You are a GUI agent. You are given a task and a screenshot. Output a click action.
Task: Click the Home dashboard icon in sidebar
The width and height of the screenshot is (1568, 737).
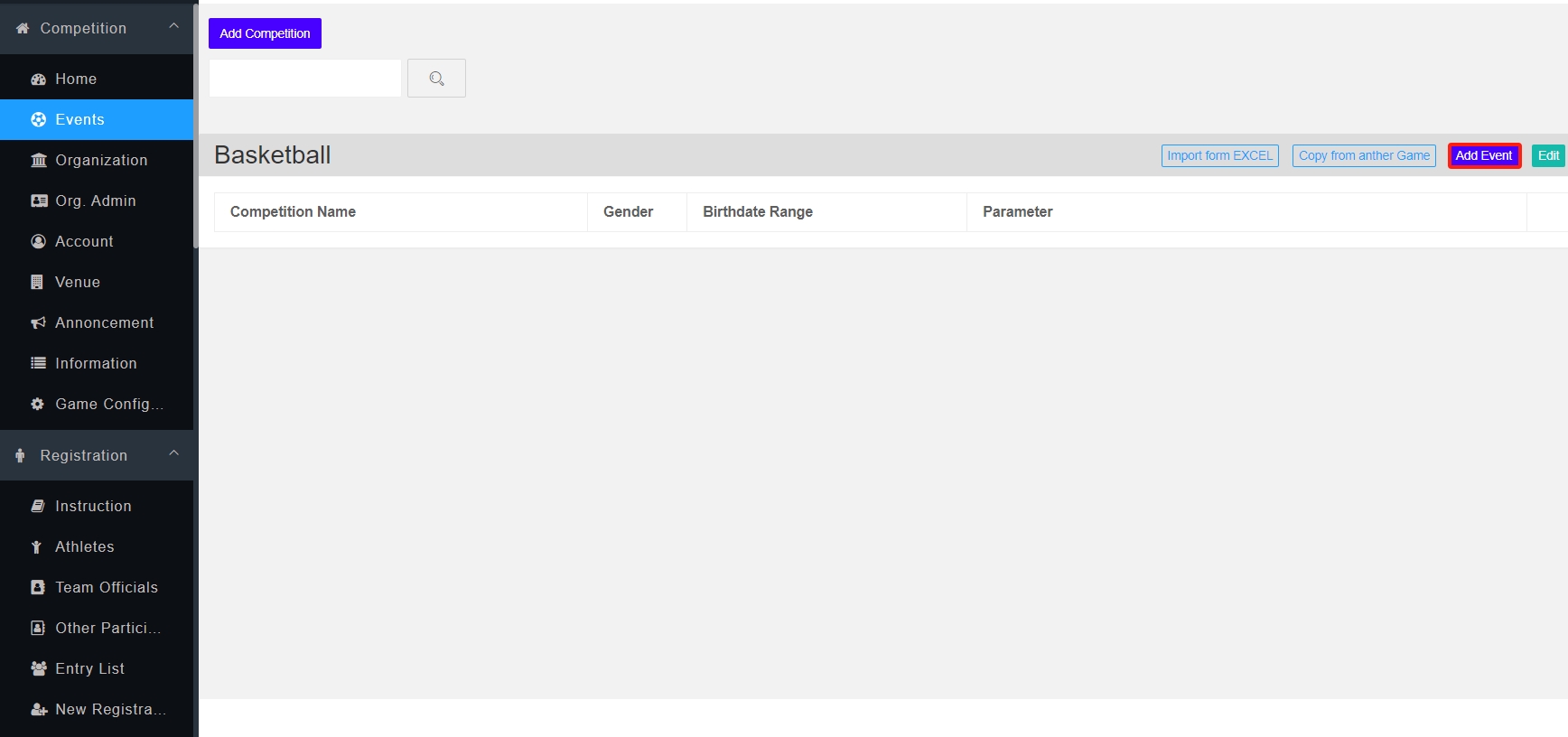click(x=38, y=79)
